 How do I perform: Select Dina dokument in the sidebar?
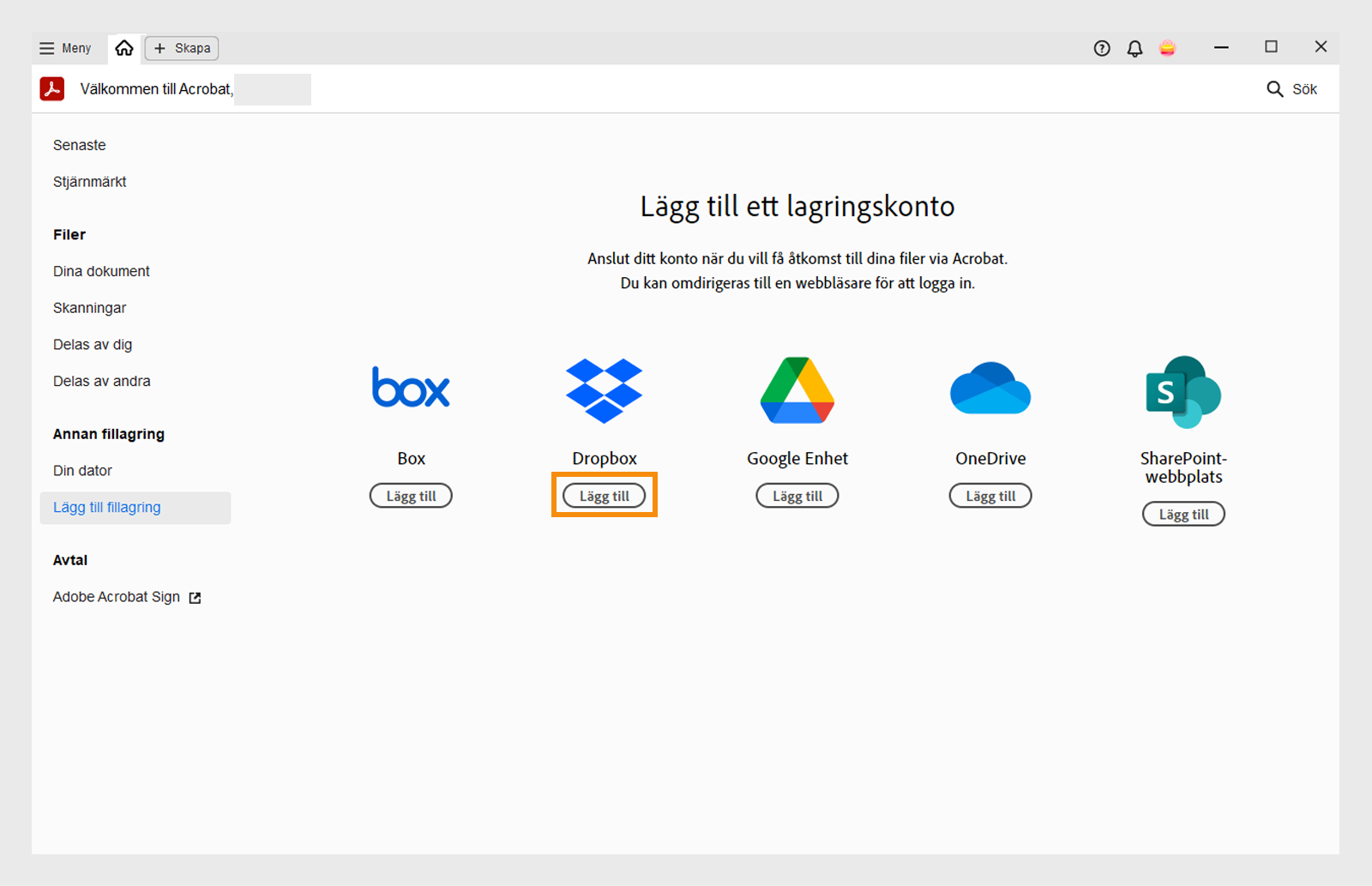[x=100, y=271]
